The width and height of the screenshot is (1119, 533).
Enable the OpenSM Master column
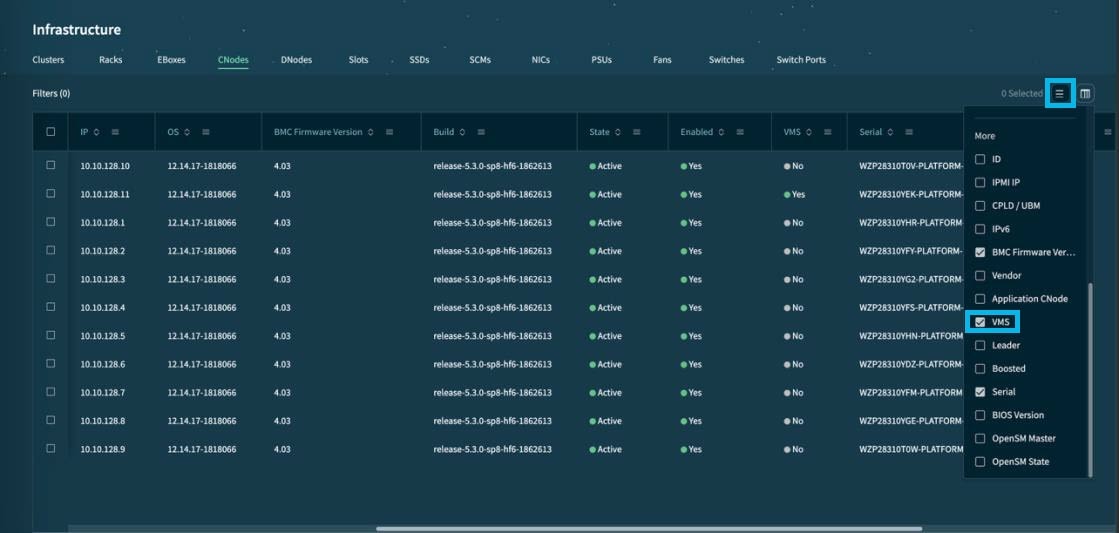980,439
